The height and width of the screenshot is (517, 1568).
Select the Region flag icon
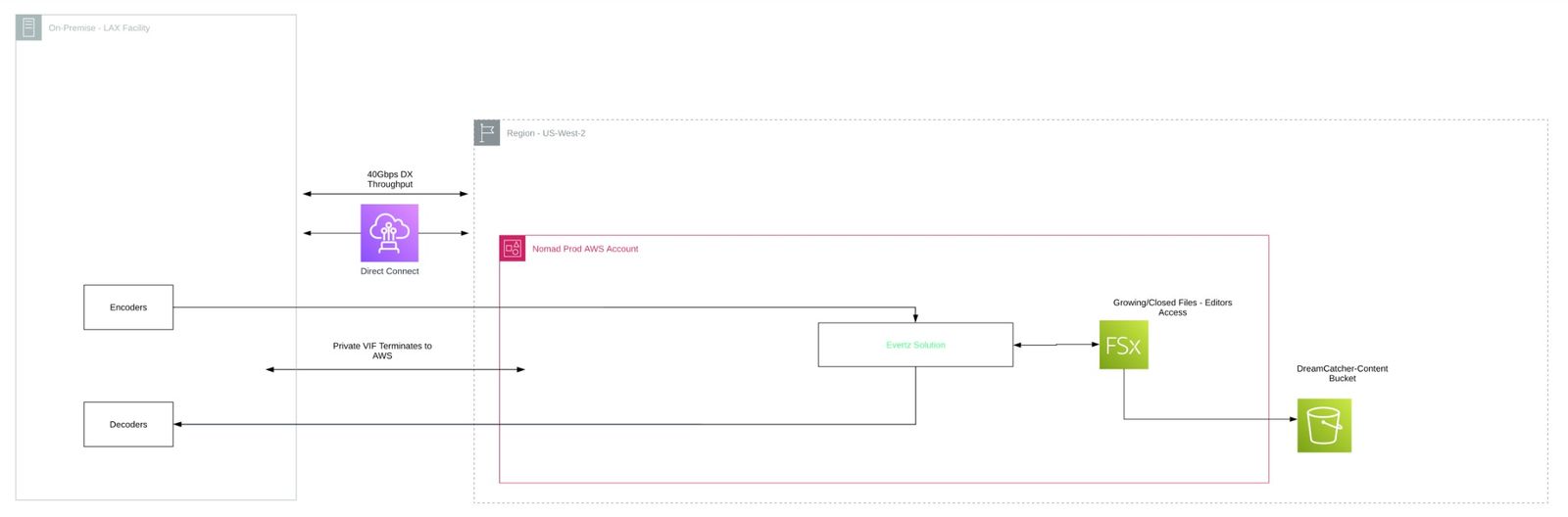point(487,132)
